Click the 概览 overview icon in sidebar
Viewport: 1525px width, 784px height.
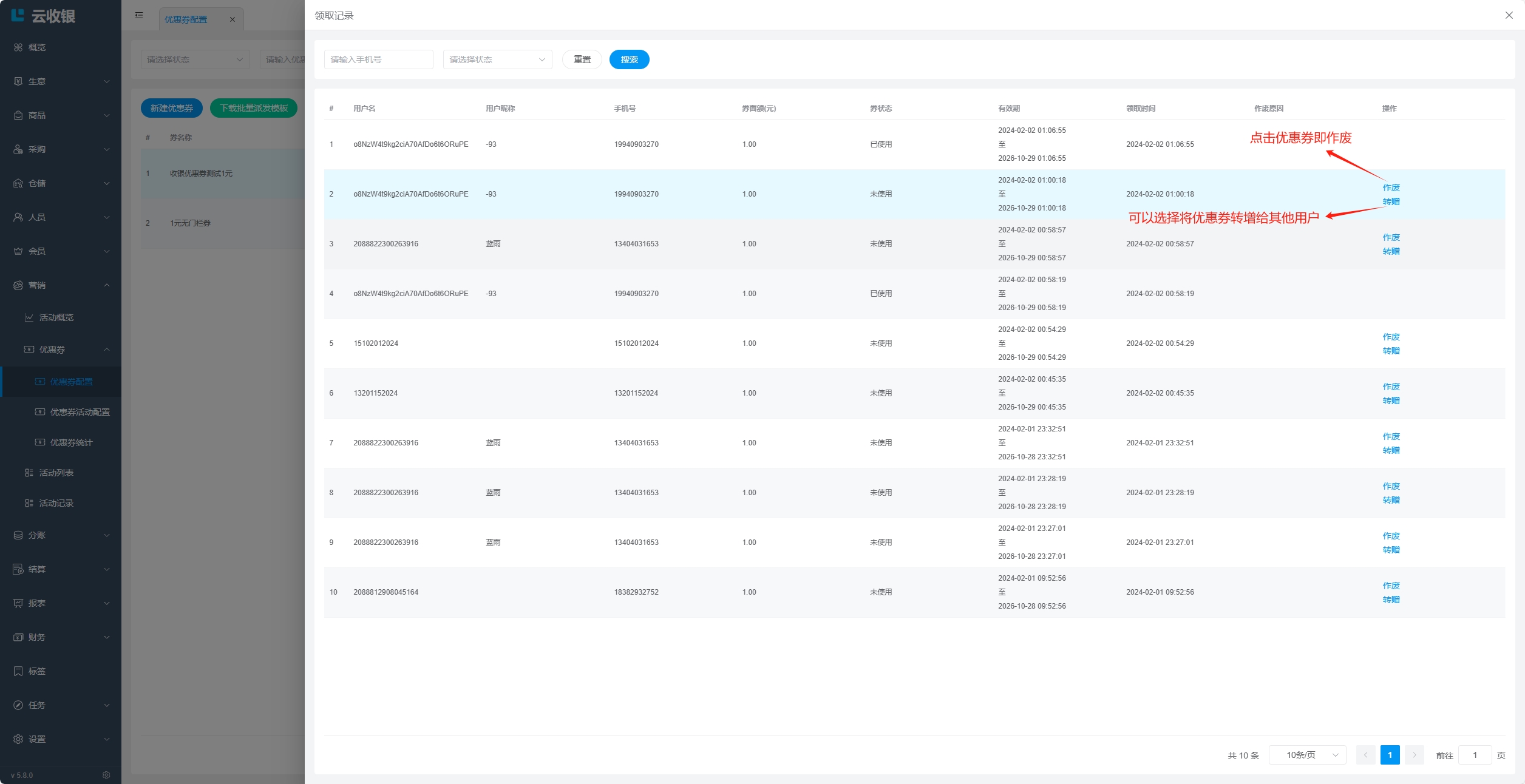point(18,47)
